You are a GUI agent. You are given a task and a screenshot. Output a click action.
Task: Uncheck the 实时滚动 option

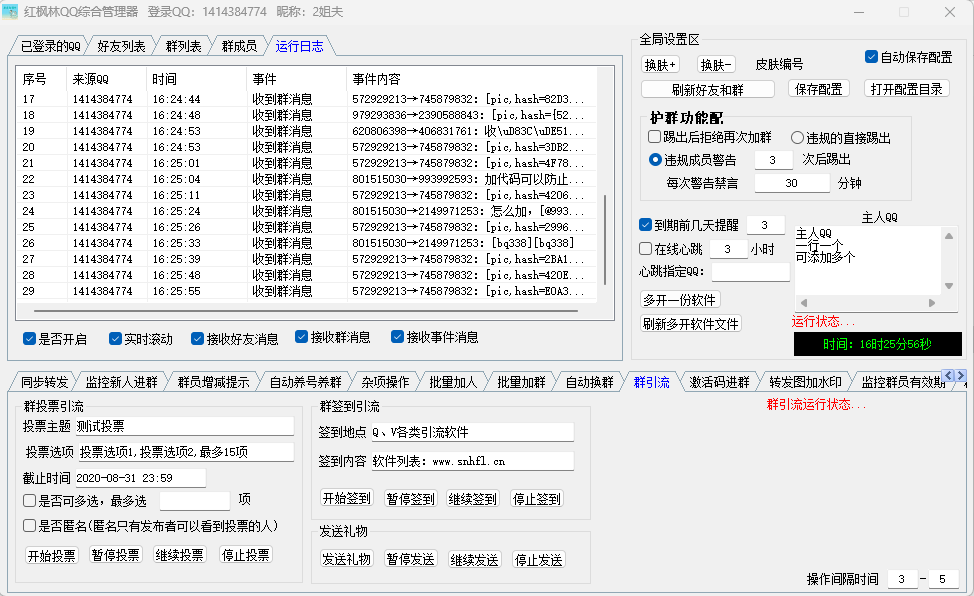click(116, 338)
